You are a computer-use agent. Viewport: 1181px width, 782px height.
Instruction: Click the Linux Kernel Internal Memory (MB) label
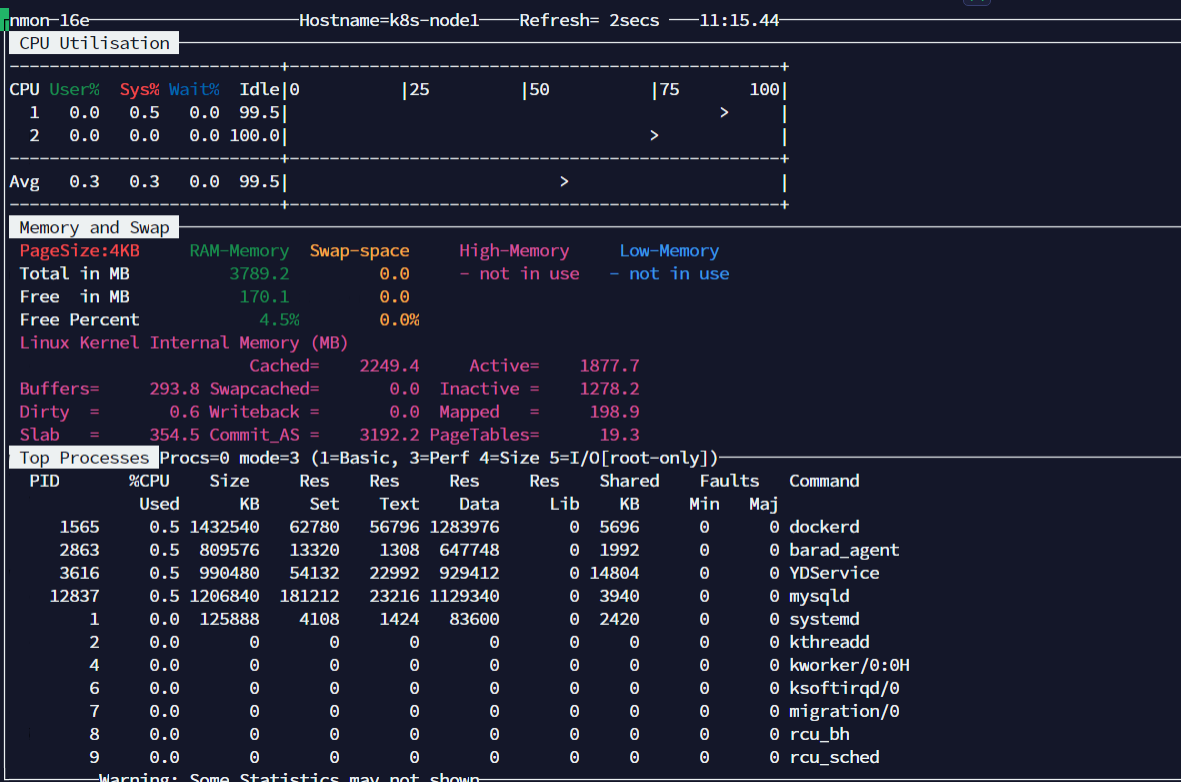click(x=184, y=343)
